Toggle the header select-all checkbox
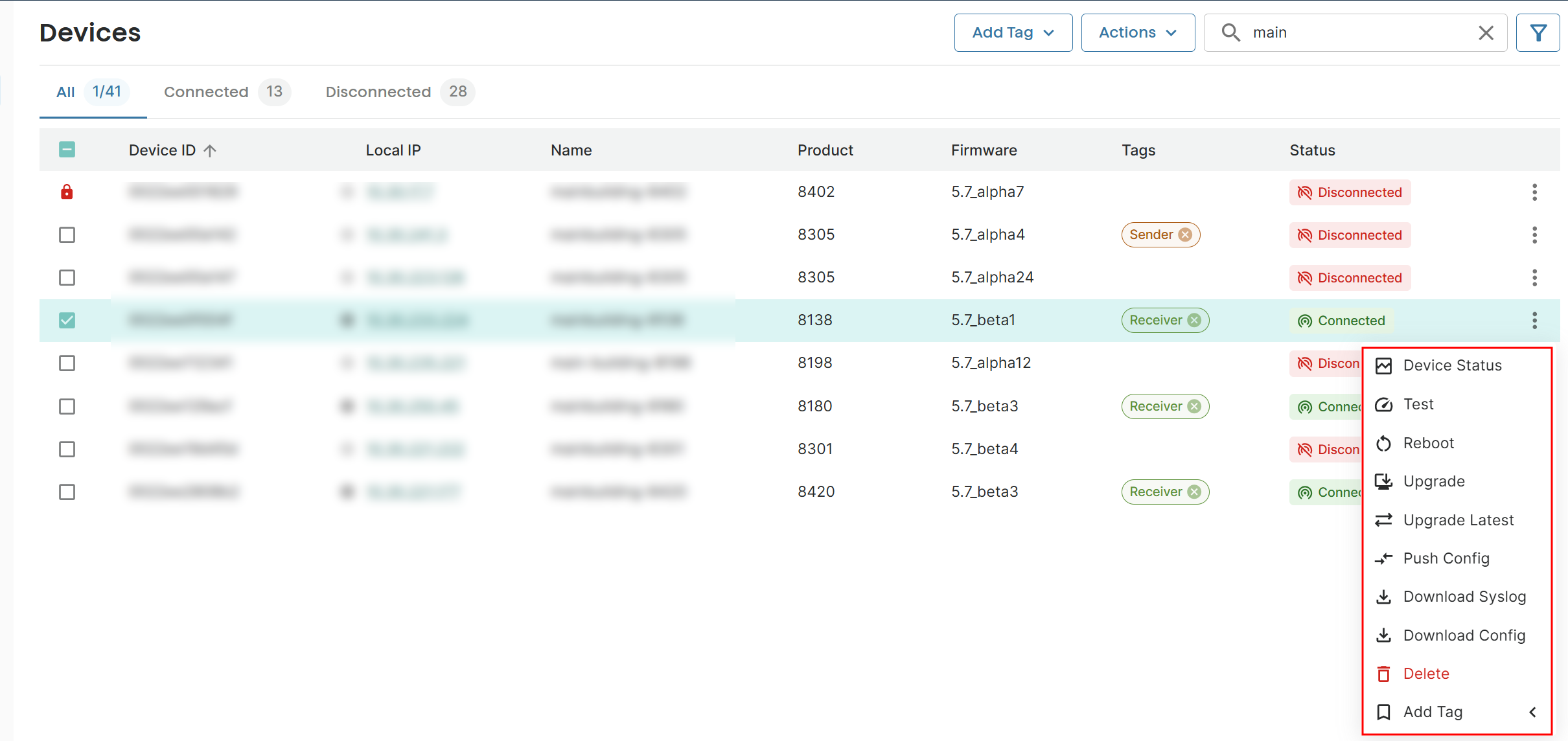 (67, 150)
